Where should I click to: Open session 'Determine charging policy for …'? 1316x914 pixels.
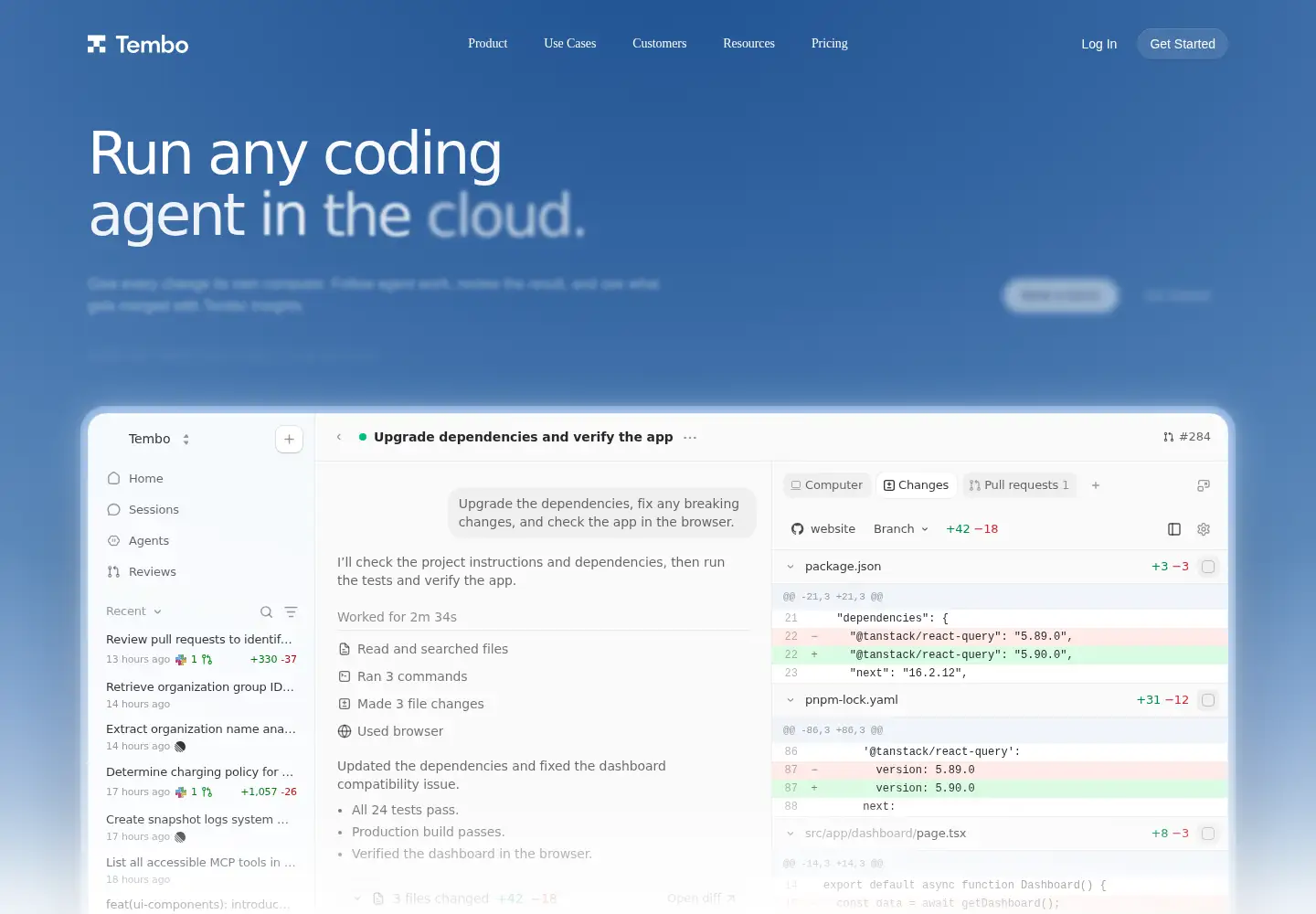(201, 781)
